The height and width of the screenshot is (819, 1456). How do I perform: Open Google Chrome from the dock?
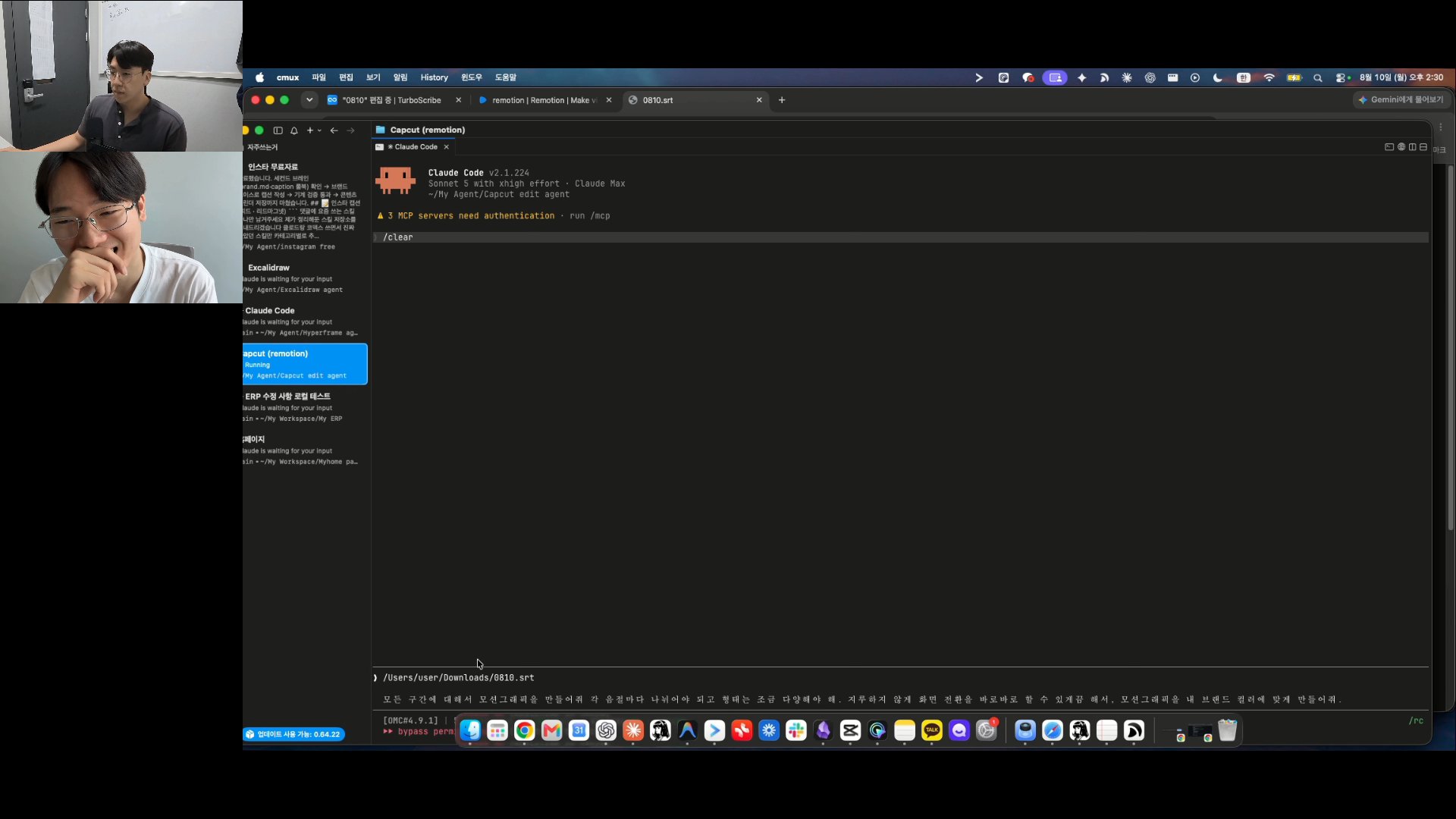click(524, 730)
